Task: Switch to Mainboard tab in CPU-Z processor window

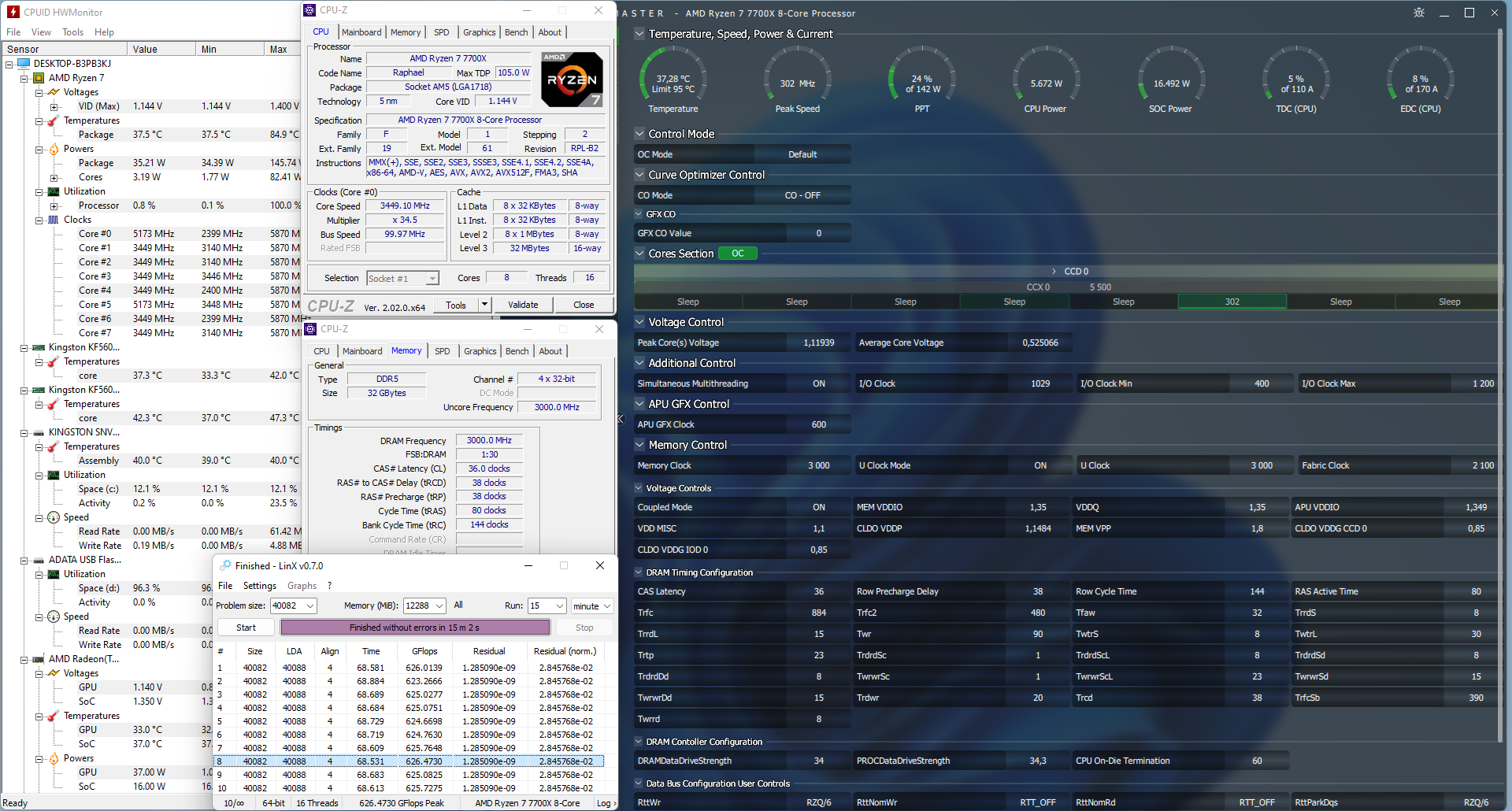Action: point(361,32)
